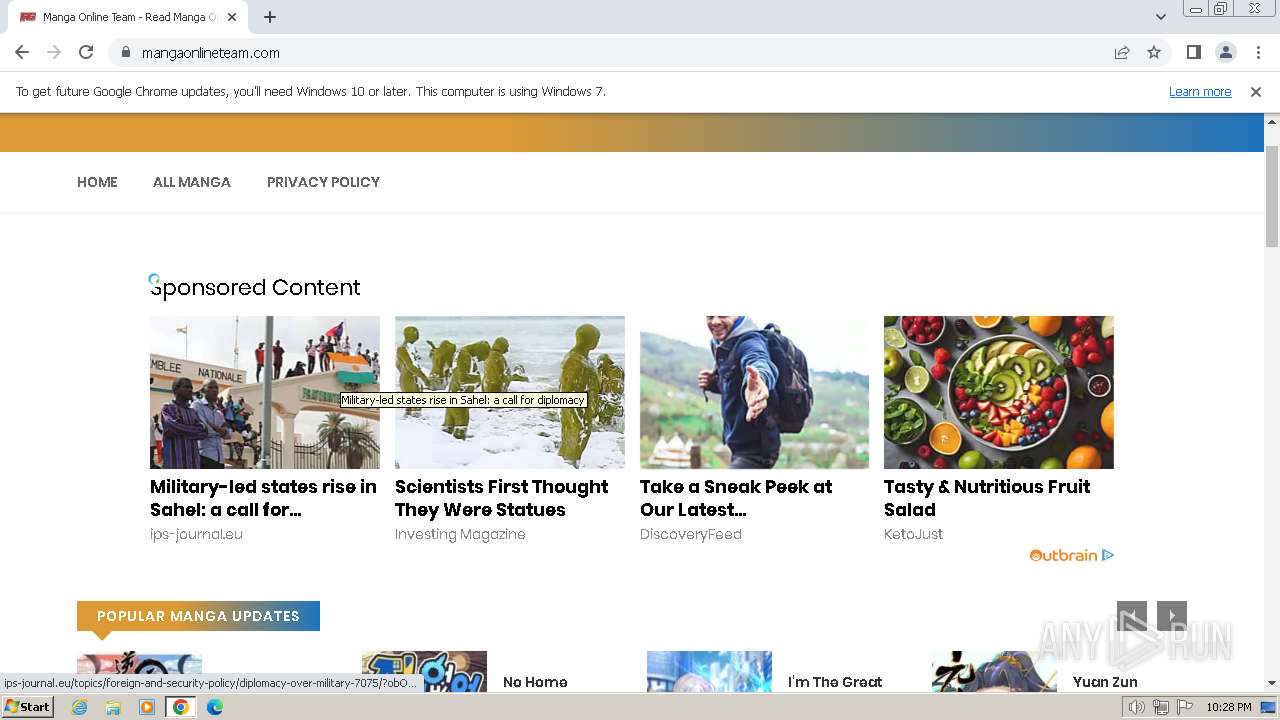Click Military-led states rise in Sahel headline

[x=263, y=498]
